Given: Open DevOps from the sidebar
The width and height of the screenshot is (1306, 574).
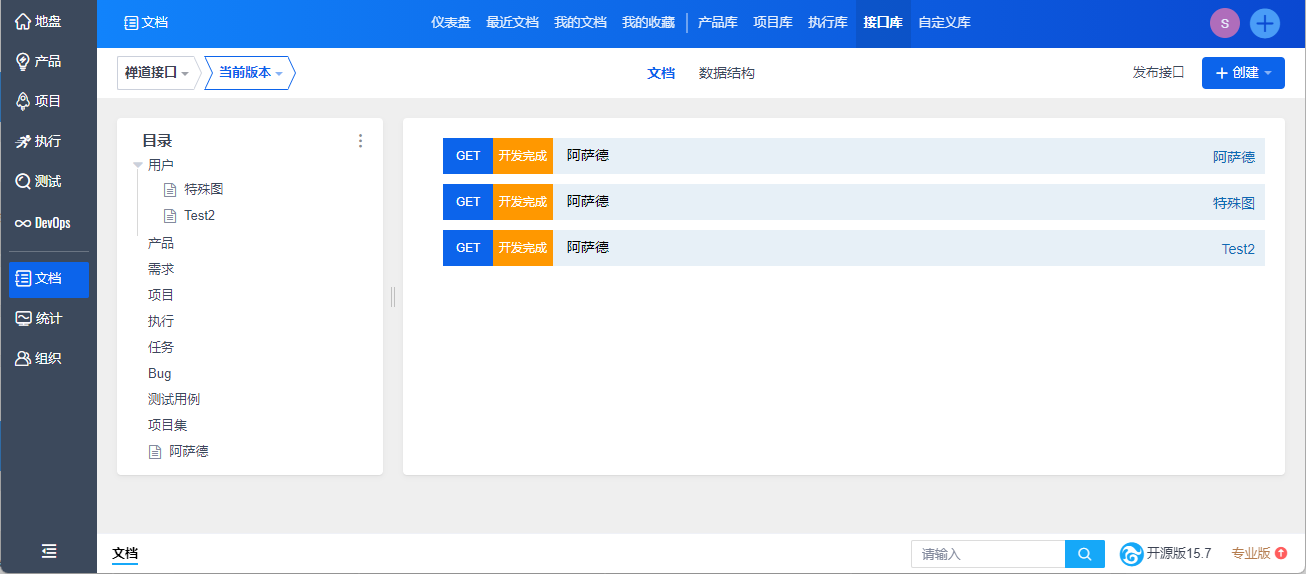Looking at the screenshot, I should coord(42,223).
